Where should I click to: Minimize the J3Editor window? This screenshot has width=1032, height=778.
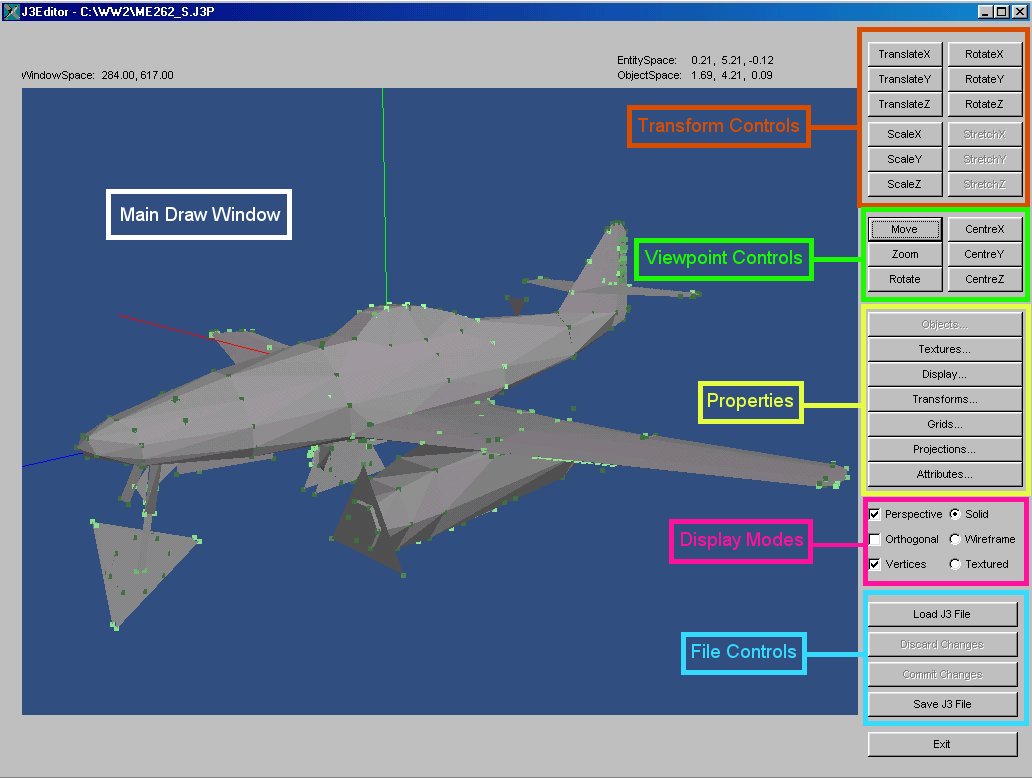[985, 11]
